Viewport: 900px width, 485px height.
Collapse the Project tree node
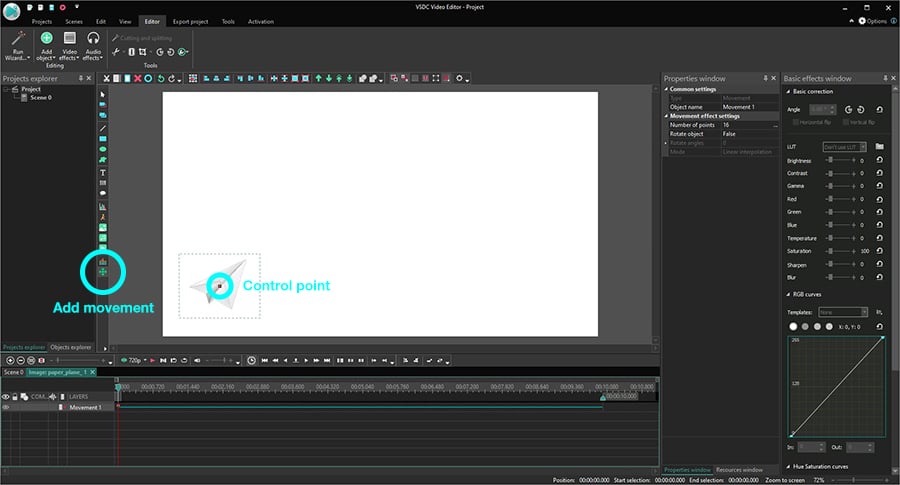(x=6, y=90)
